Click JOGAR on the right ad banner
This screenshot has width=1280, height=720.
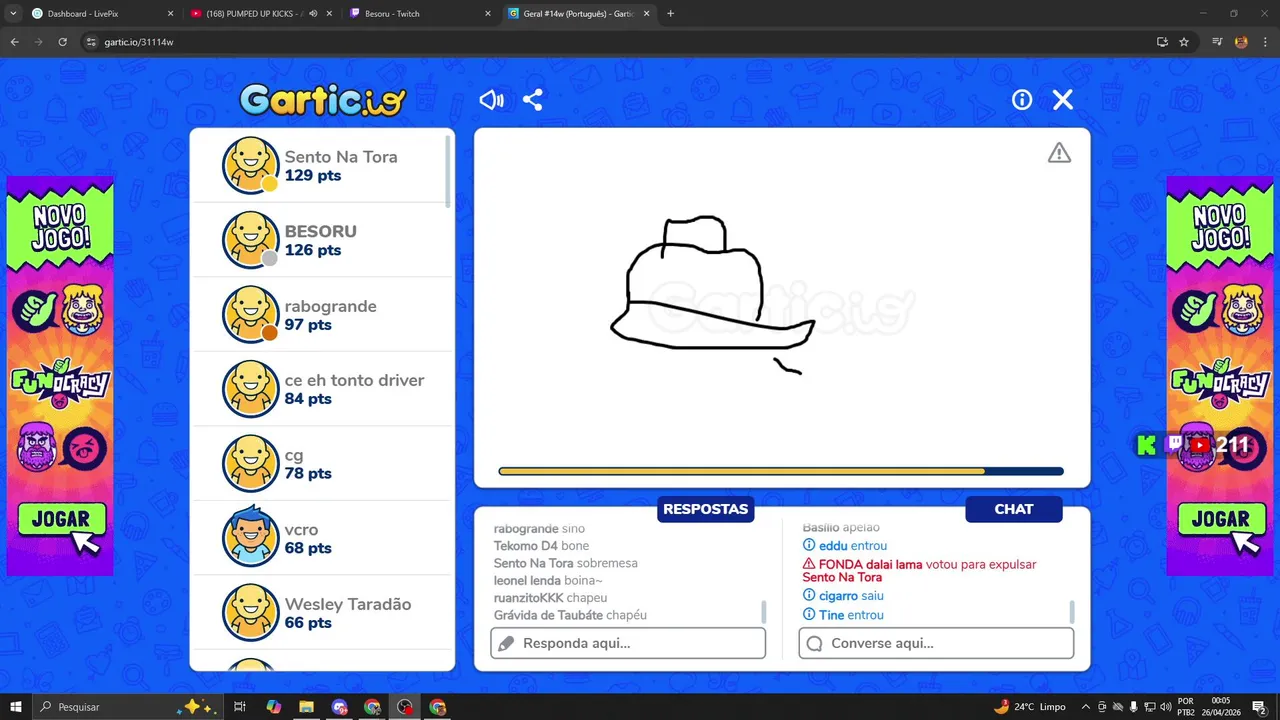(x=1220, y=520)
